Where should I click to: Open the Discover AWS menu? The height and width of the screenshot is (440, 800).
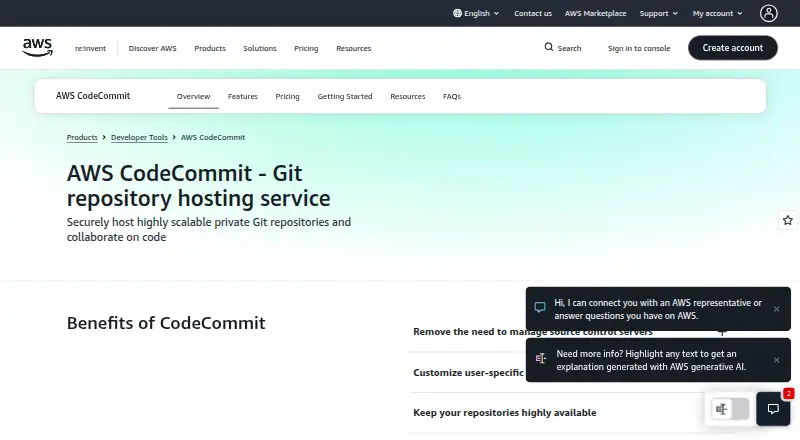[153, 48]
